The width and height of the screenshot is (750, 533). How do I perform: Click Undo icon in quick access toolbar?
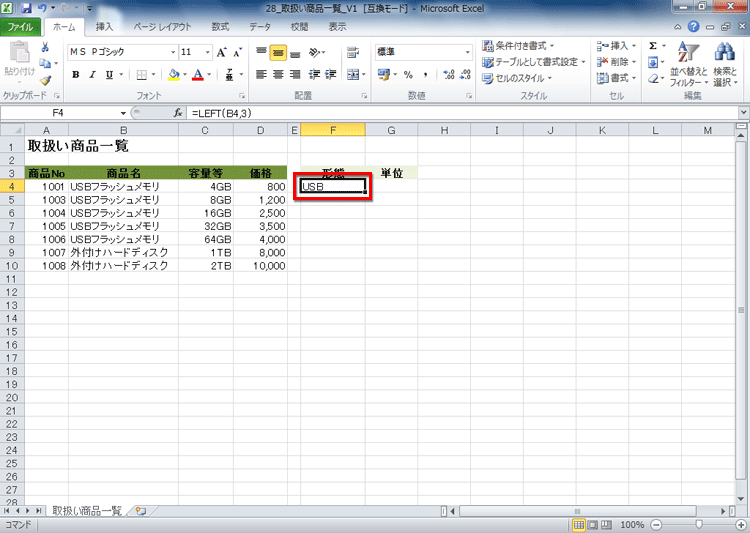coord(42,8)
